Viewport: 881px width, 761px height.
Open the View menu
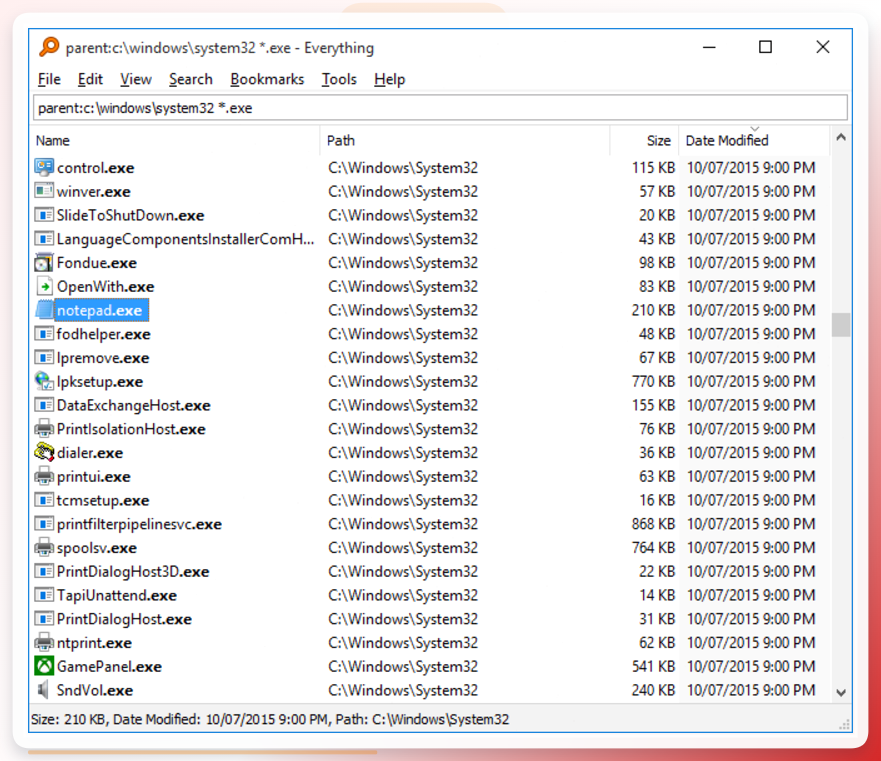(135, 79)
